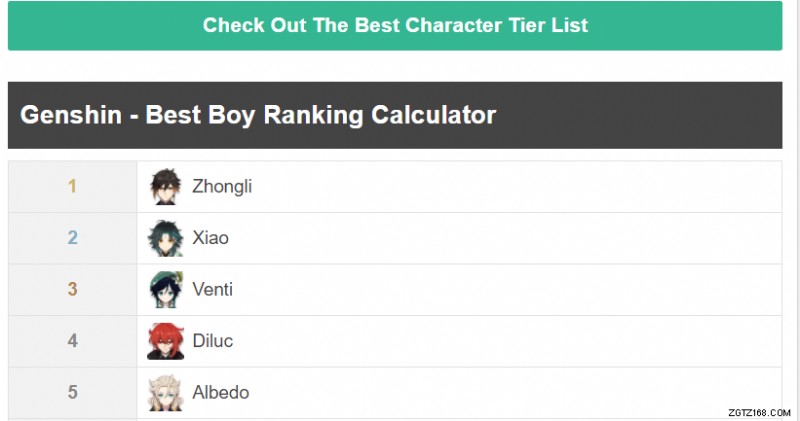Select Albedo's character avatar icon

tap(164, 393)
